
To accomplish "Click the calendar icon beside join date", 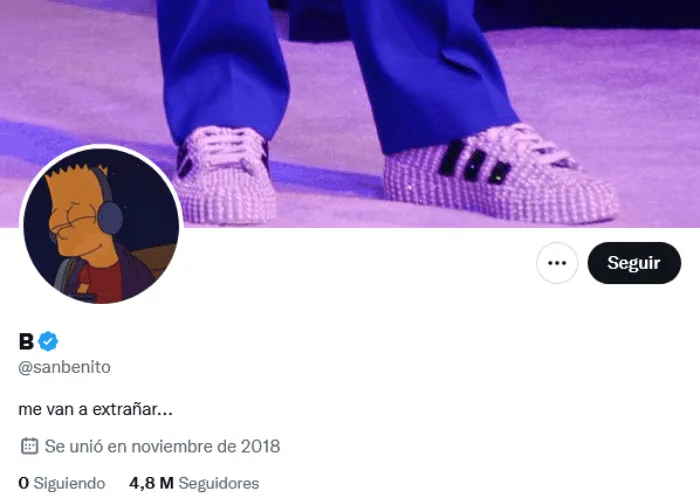I will [x=29, y=446].
